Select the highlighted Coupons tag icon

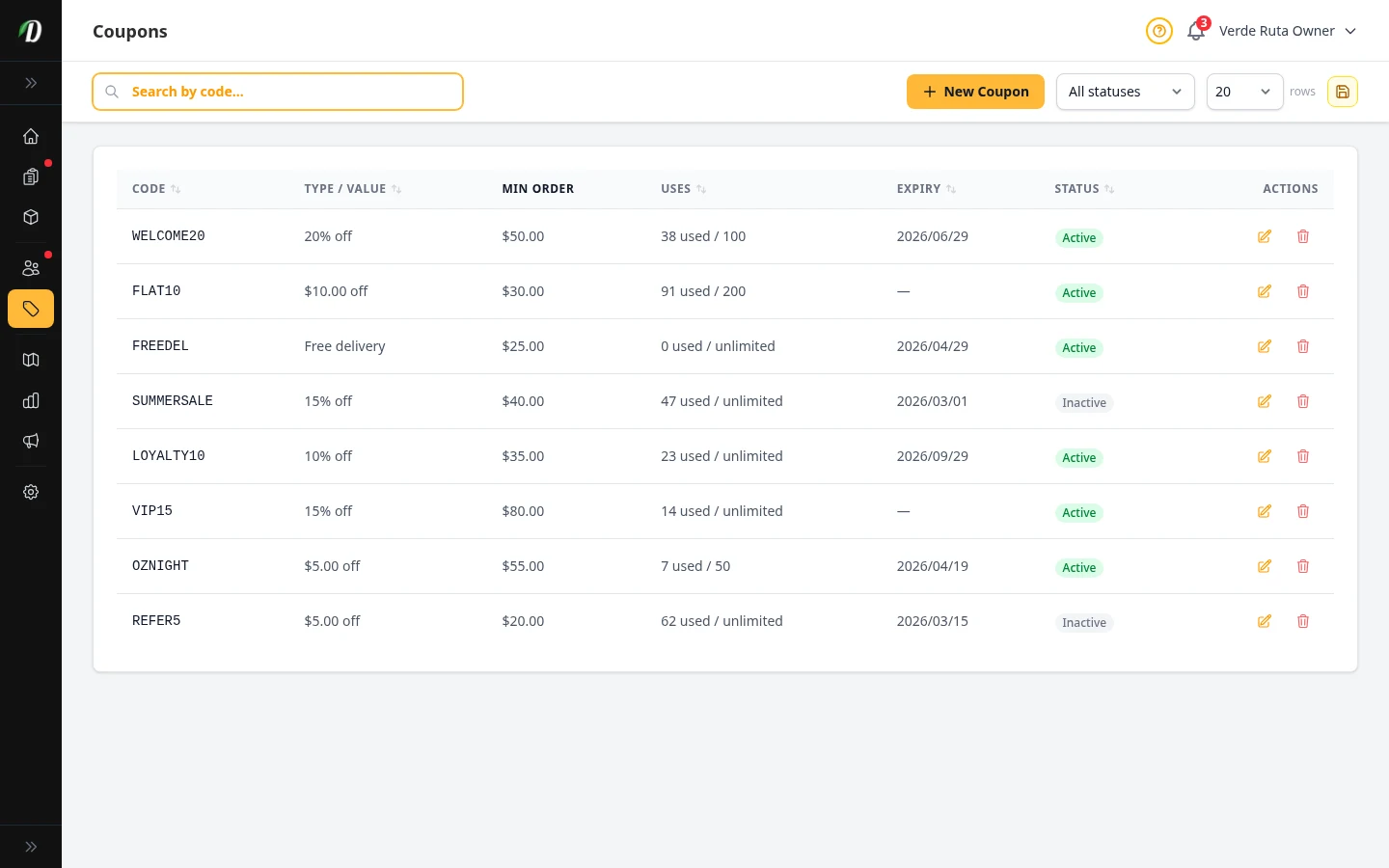pos(31,309)
